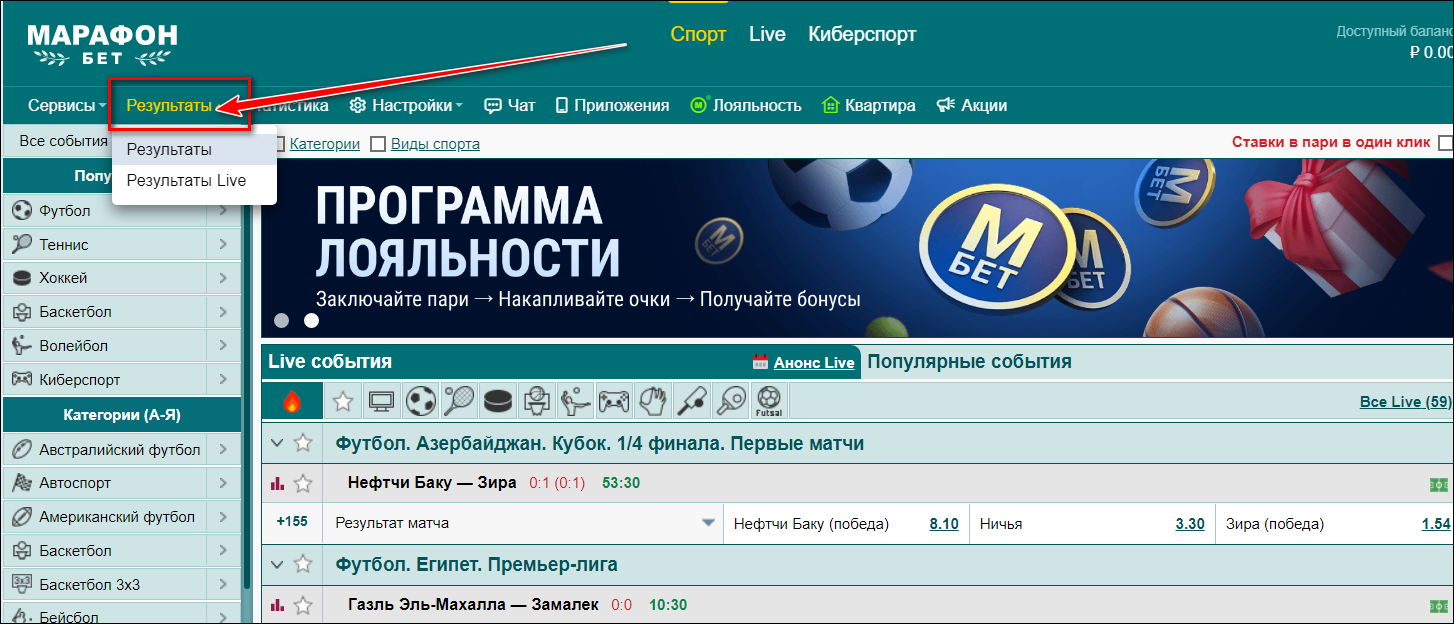Open statistics chart icon for Нефтчи Баку — Зира

coord(277,483)
